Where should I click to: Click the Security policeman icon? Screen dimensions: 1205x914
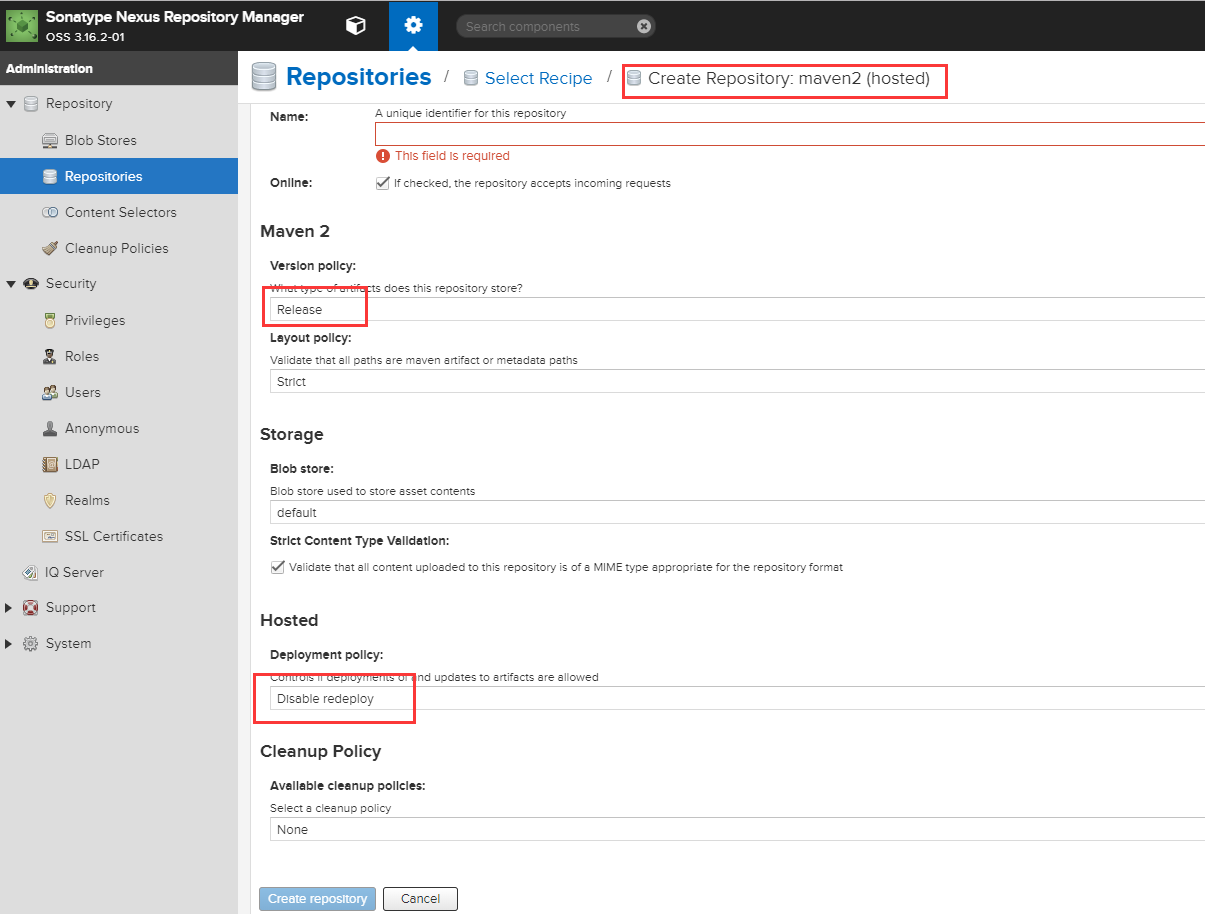pos(31,284)
